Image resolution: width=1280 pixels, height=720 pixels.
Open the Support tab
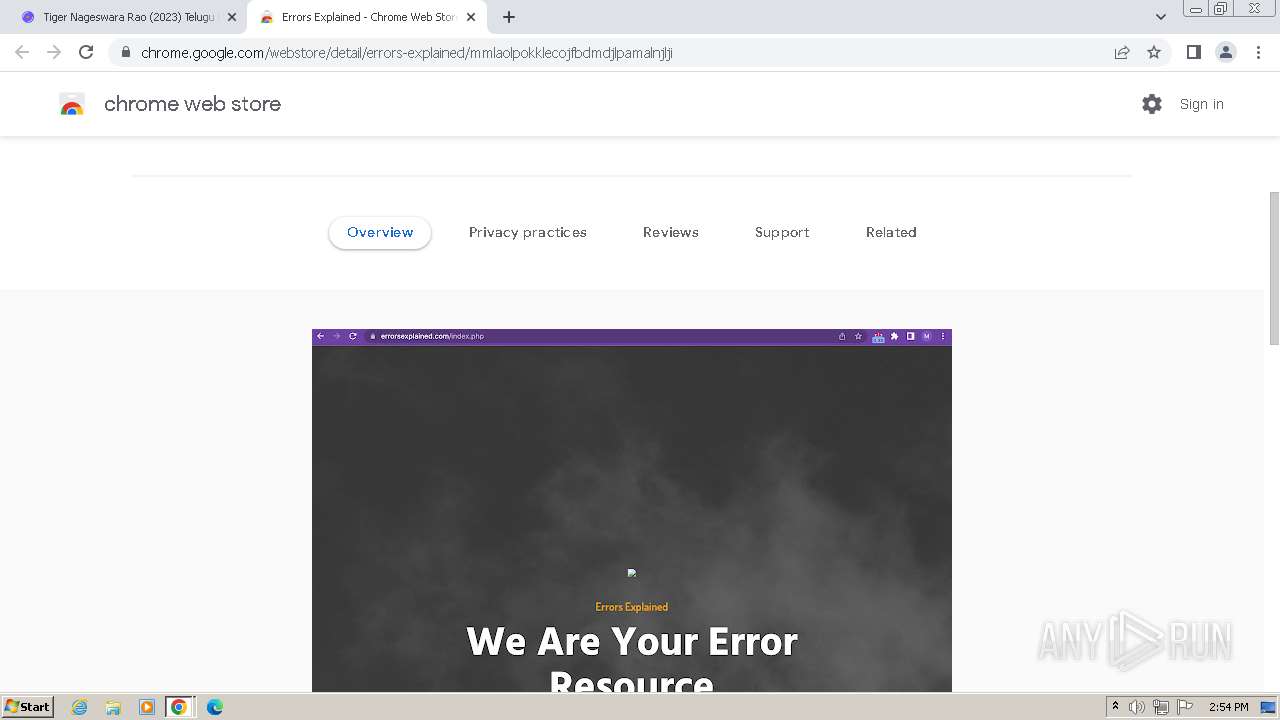point(782,232)
